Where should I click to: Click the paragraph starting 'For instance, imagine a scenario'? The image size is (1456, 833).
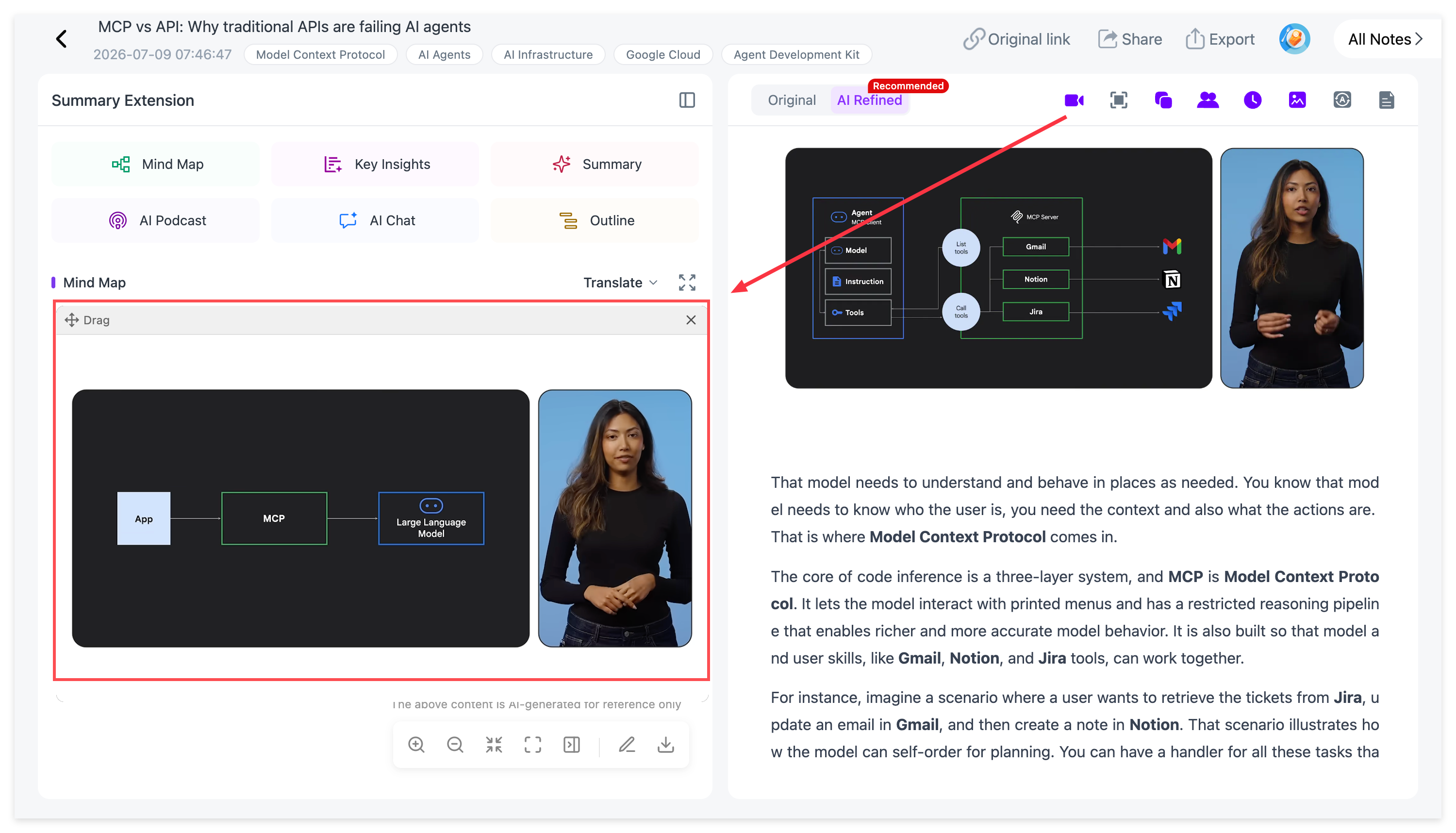1075,725
